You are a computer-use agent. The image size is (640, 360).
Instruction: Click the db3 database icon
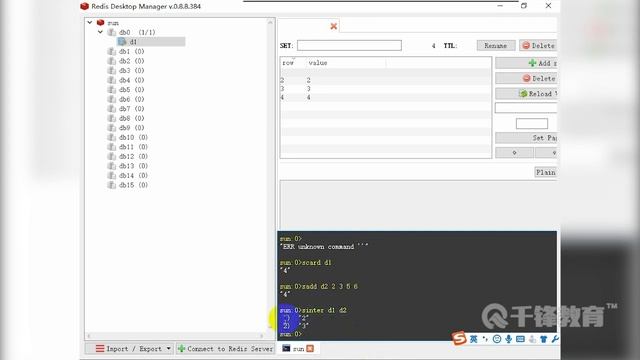(111, 71)
